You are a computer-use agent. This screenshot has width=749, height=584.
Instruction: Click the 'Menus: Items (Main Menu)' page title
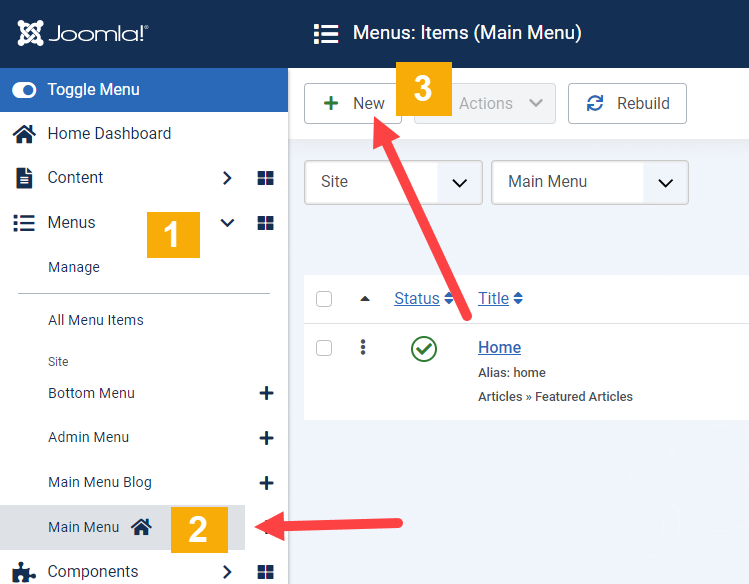(467, 33)
